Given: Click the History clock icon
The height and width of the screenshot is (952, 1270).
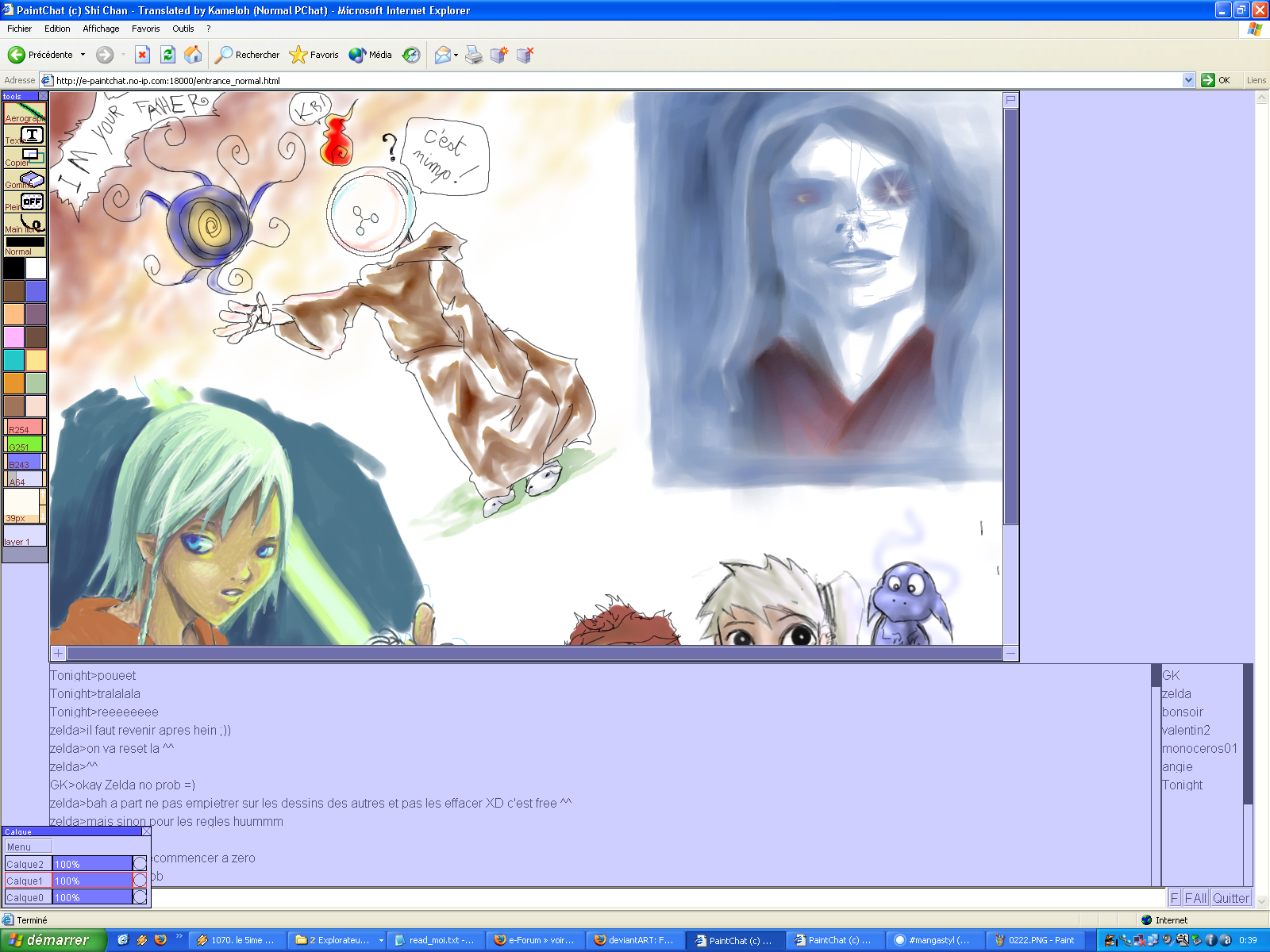Looking at the screenshot, I should (411, 55).
